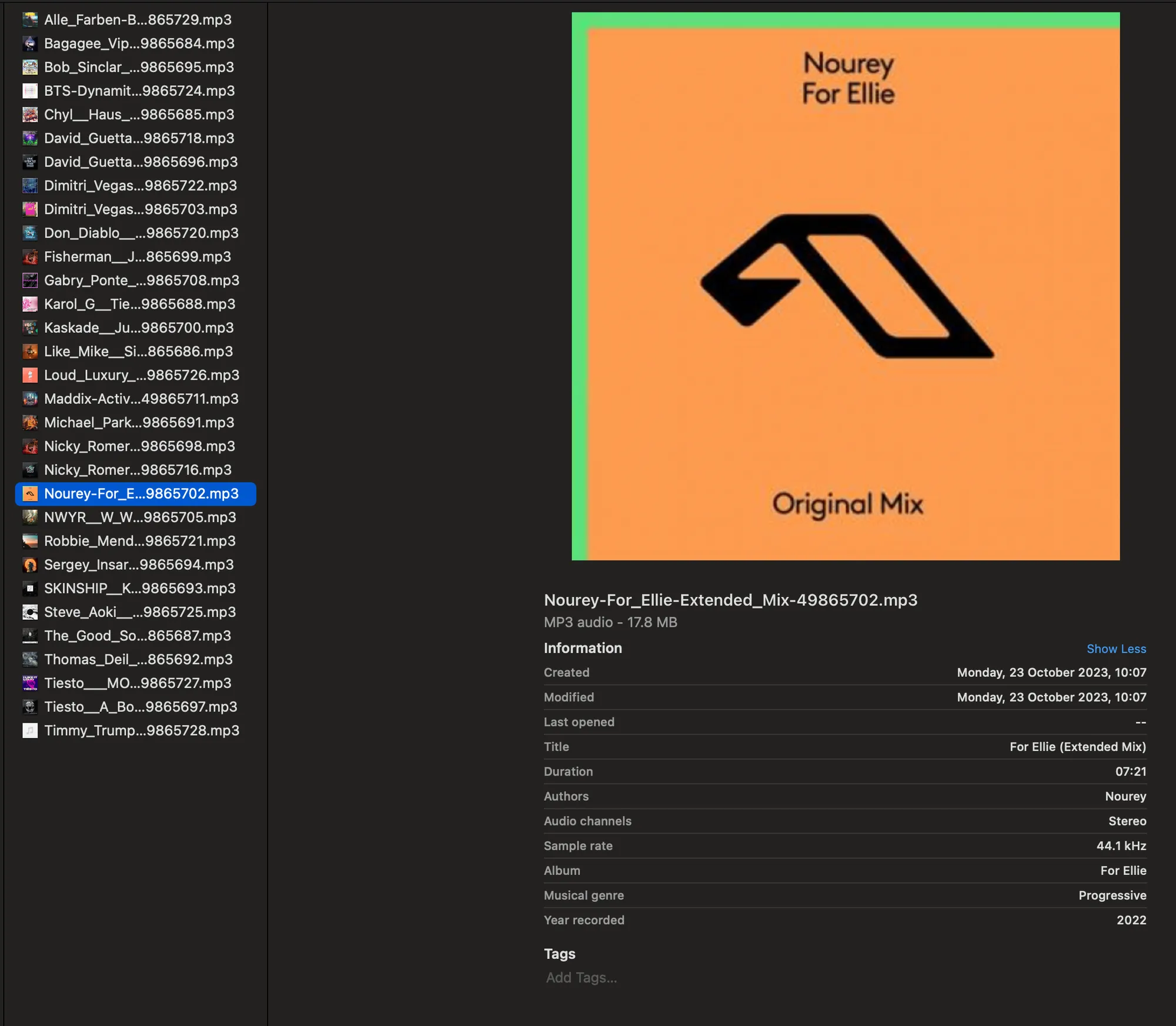Click the Steve_Aoki file's album art icon
Screen dimensions: 1176x1026
(x=29, y=611)
